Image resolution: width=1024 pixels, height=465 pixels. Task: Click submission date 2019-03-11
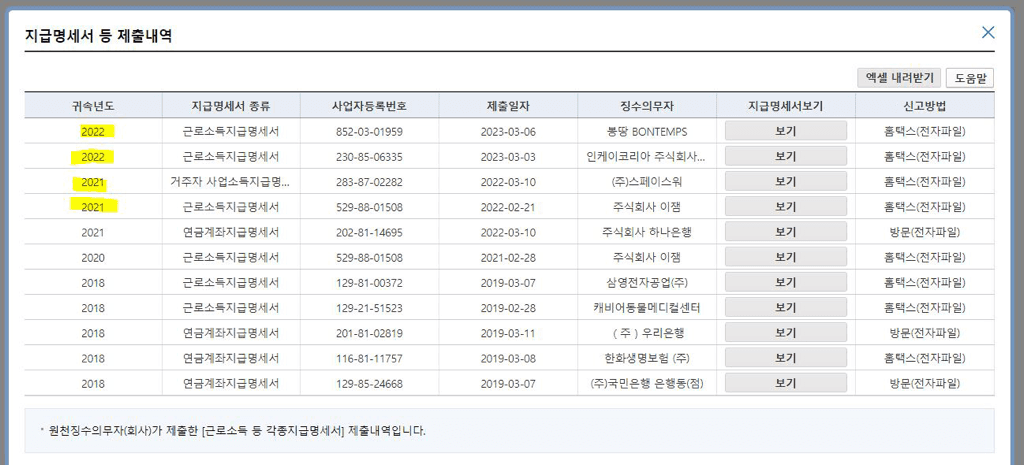point(508,333)
